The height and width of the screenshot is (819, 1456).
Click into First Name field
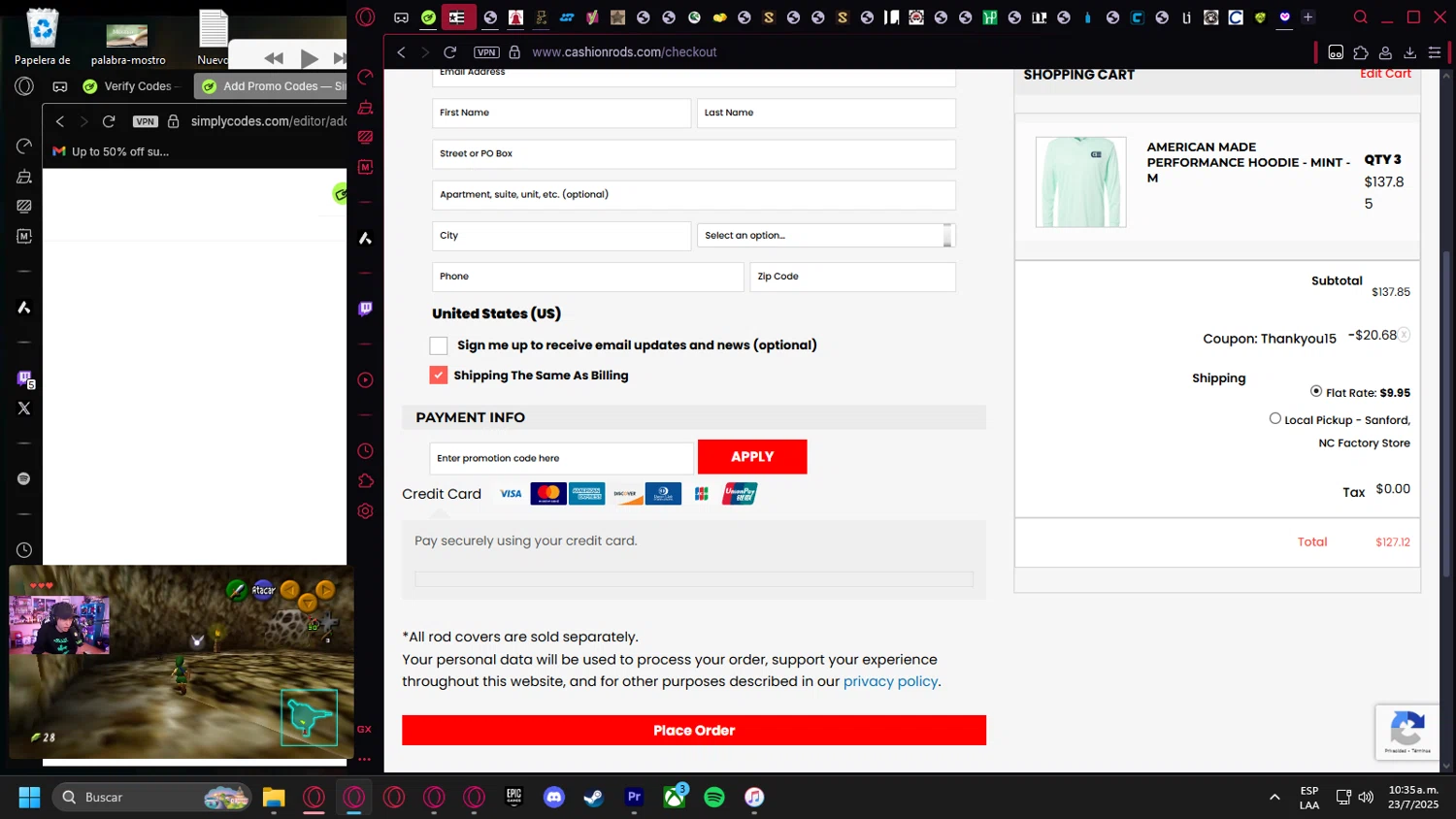tap(561, 114)
